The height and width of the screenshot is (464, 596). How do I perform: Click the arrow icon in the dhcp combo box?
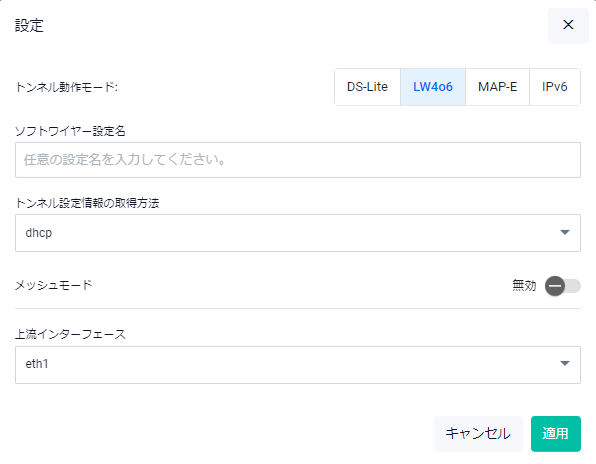point(565,232)
